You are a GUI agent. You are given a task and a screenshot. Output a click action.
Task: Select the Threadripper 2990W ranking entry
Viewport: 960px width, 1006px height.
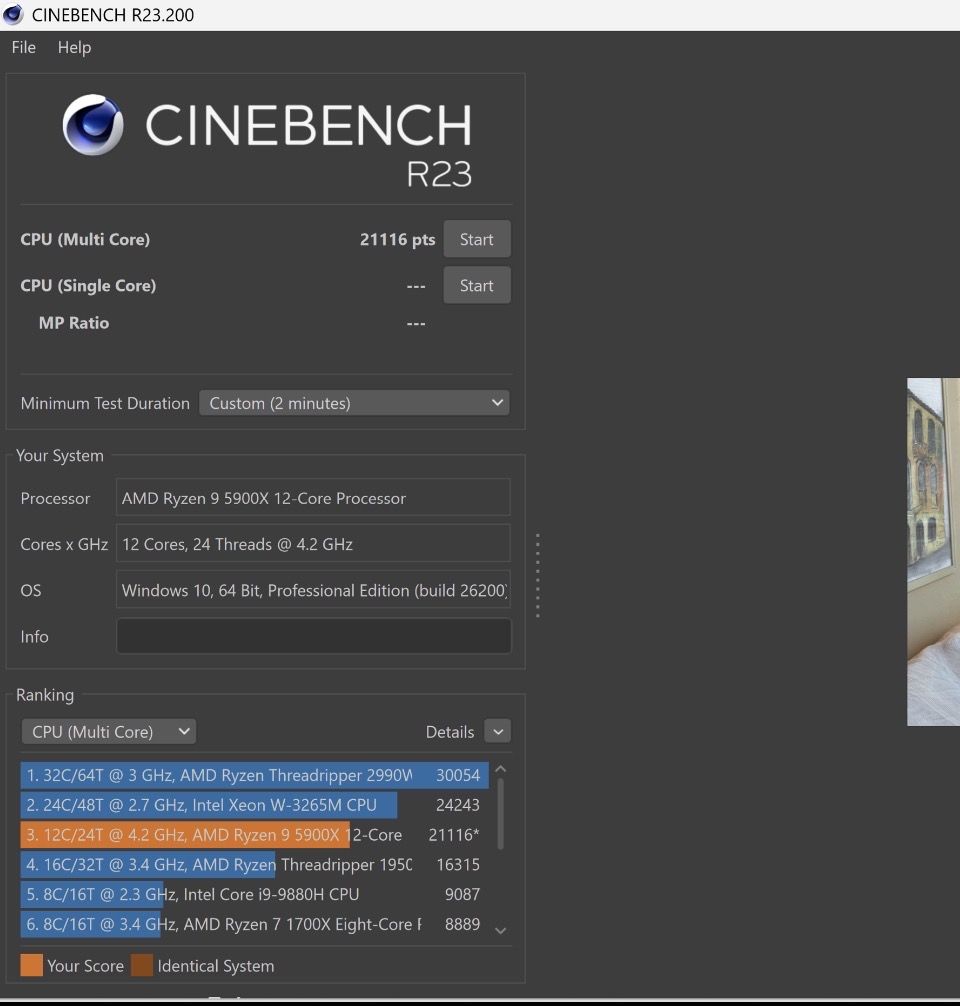[250, 775]
